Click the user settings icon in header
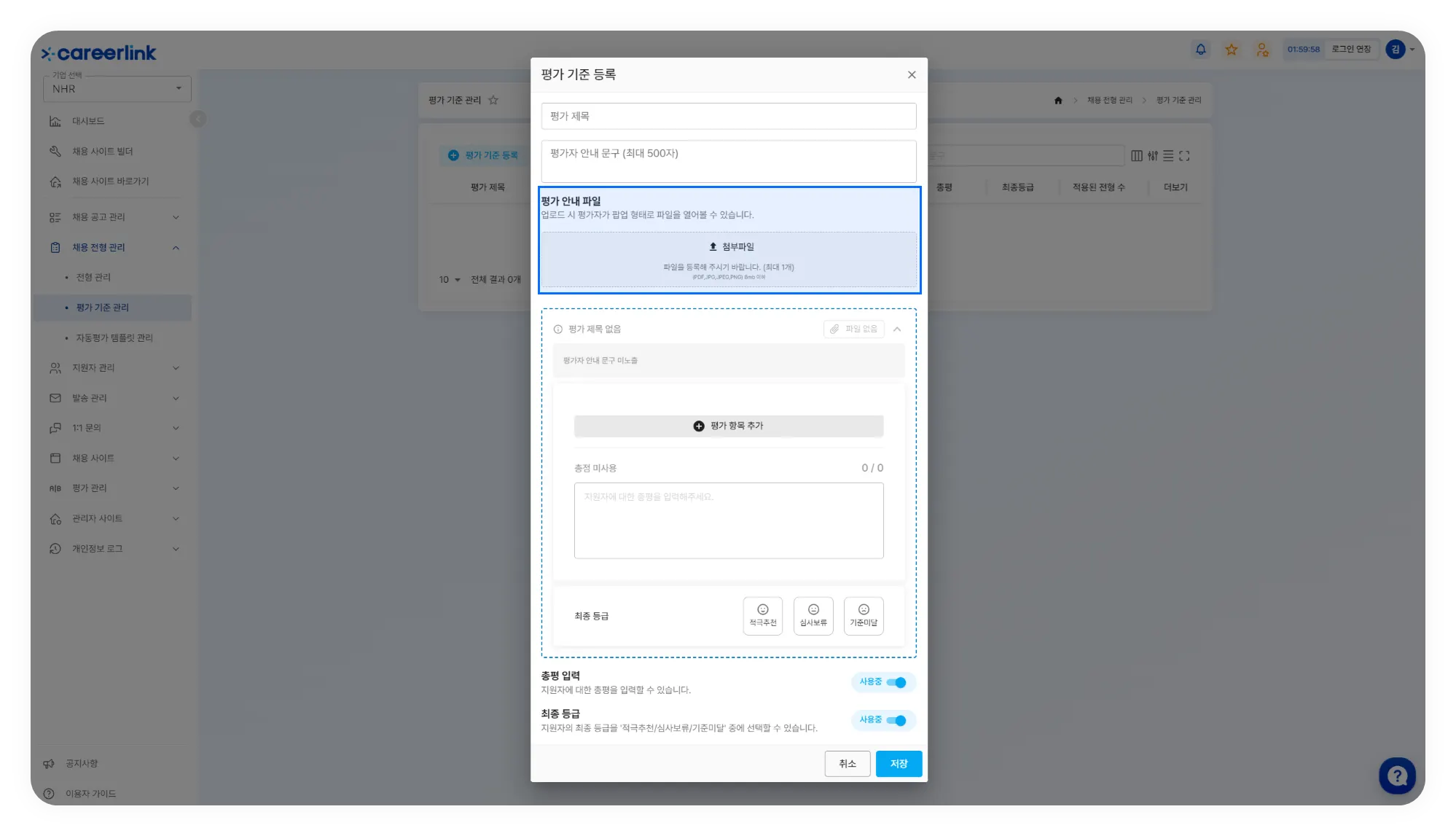Viewport: 1456px width, 836px height. 1261,50
